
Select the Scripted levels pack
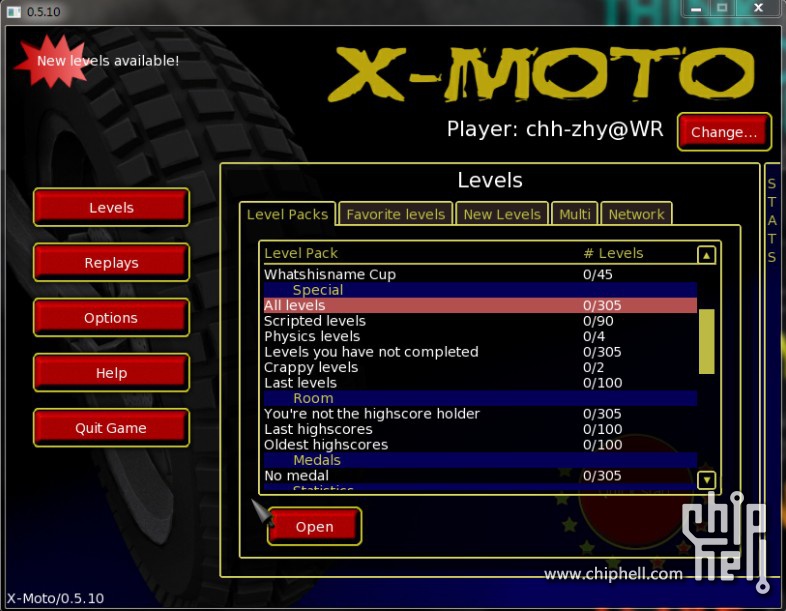click(x=480, y=321)
